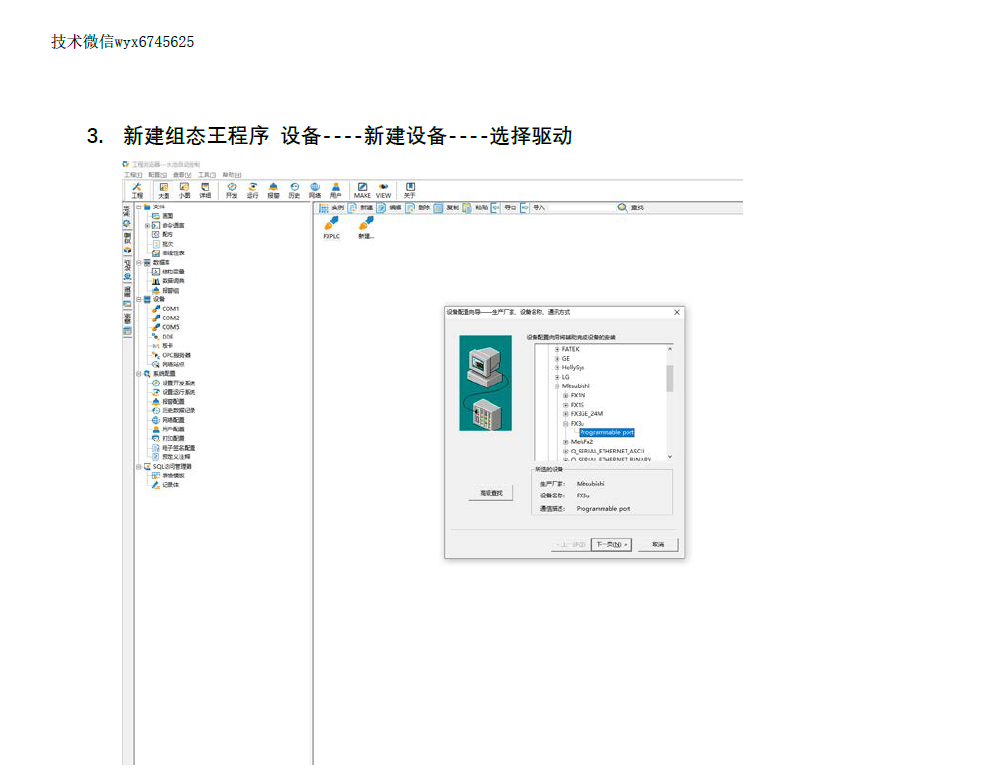Click the 新建 new device icon
Viewport: 987px width, 774px height.
(366, 226)
